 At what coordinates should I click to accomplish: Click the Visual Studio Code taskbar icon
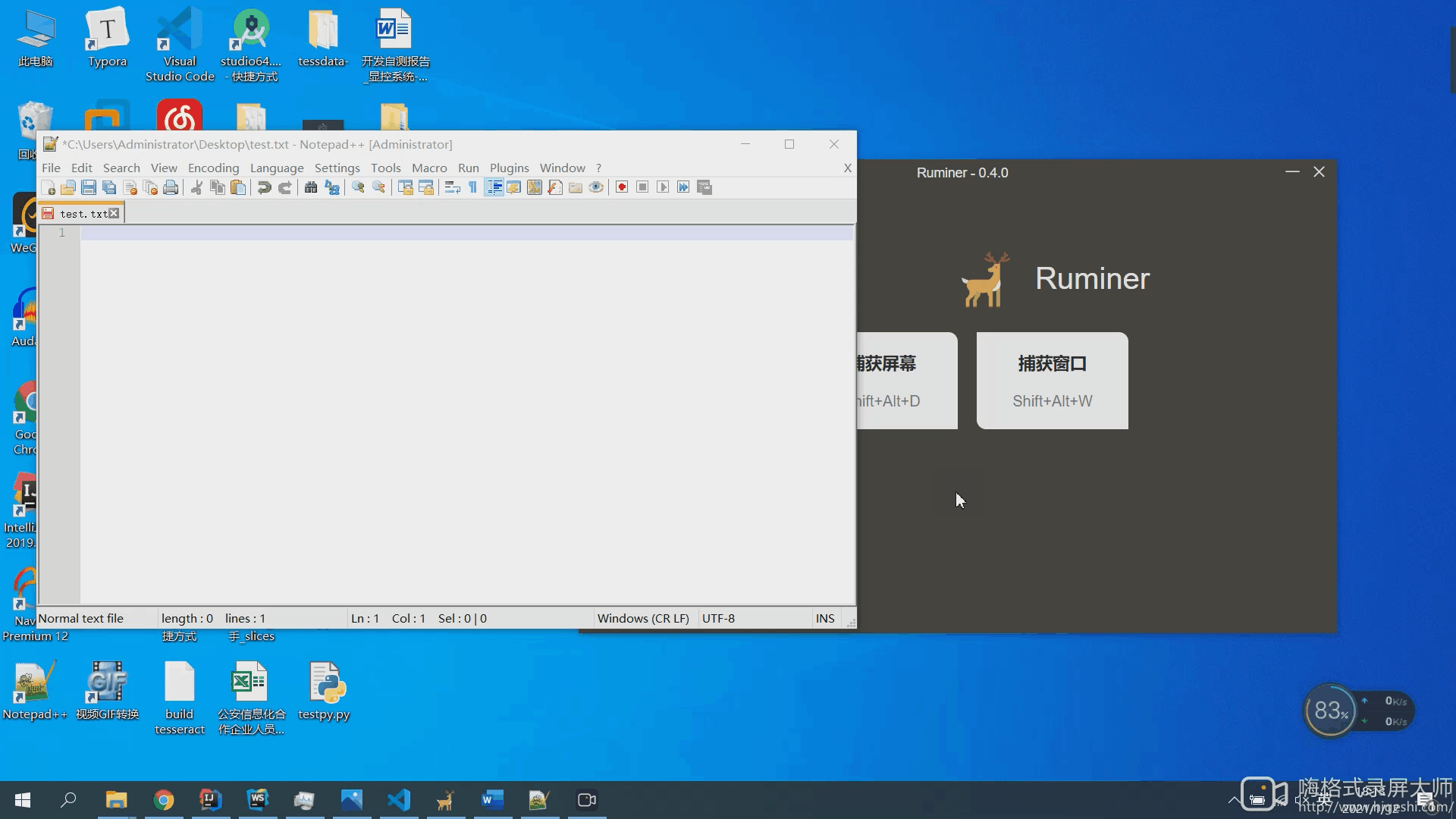(x=399, y=800)
